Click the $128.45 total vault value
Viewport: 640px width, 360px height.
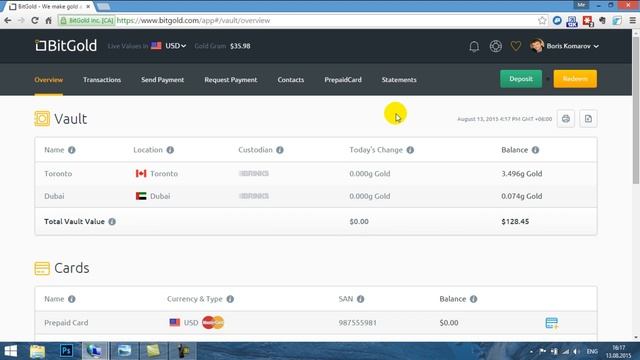tap(515, 221)
